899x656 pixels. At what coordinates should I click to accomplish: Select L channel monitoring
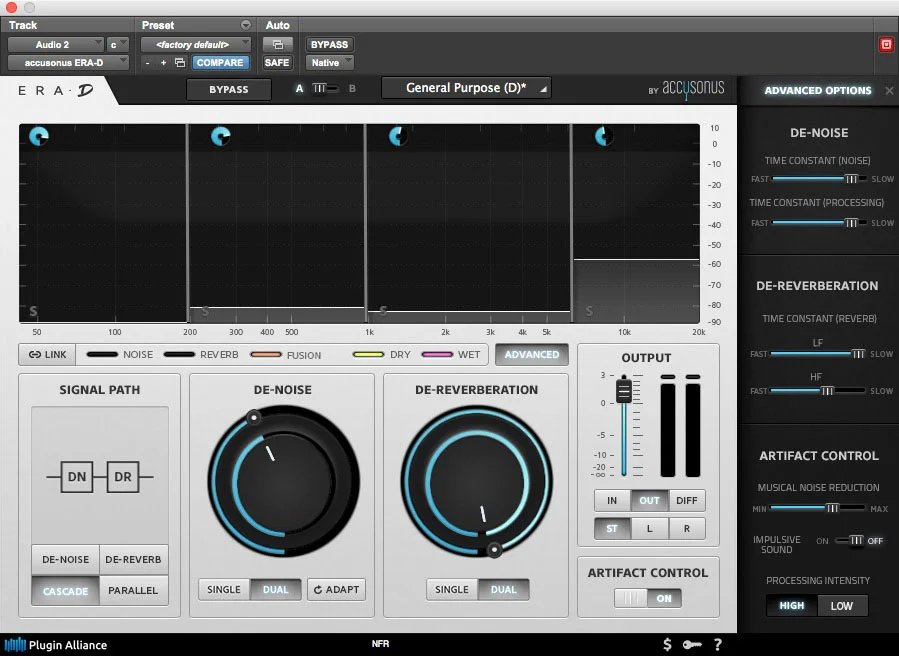click(649, 528)
